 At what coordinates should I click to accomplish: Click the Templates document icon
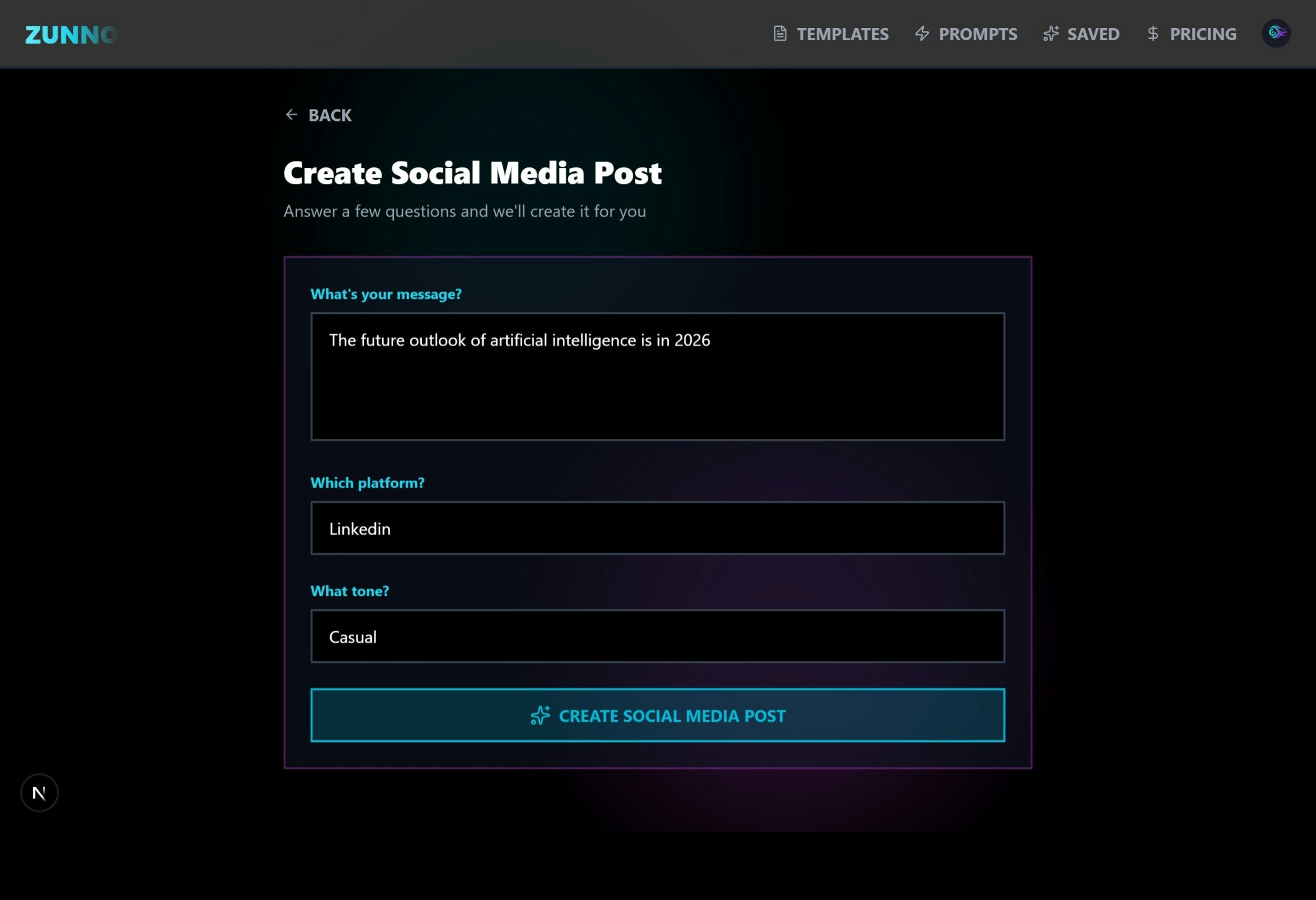pos(780,34)
